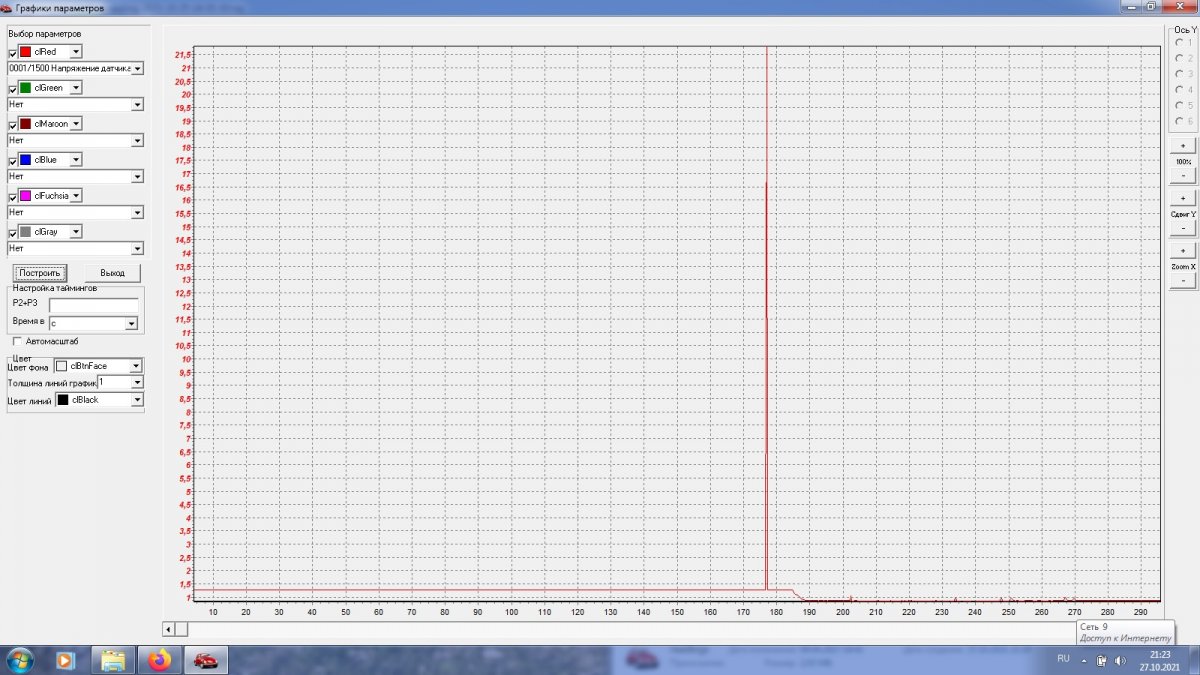
Task: Click the network tray icon
Action: coord(1101,660)
